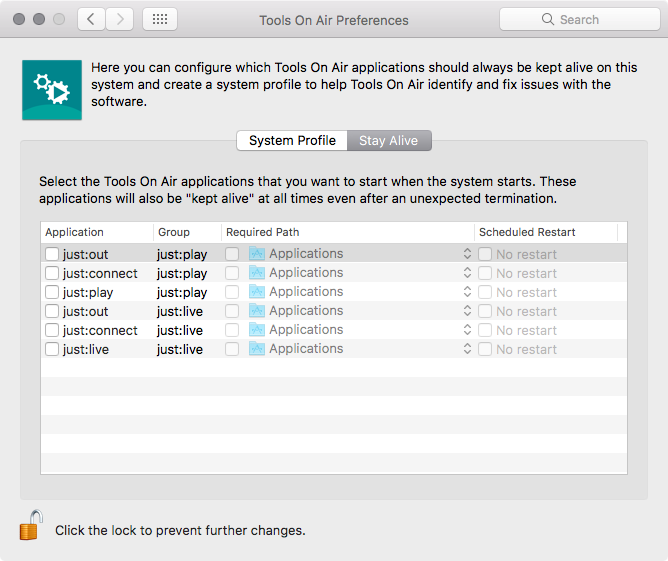668x561 pixels.
Task: Click the Group column header
Action: 187,232
